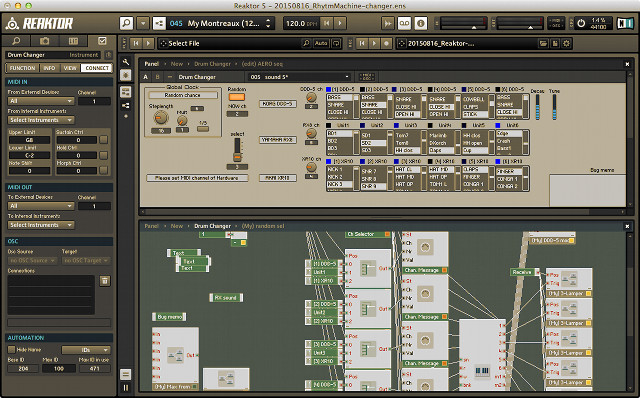Click the file player play button beside Select File
This screenshot has width=640, height=398.
click(x=149, y=43)
